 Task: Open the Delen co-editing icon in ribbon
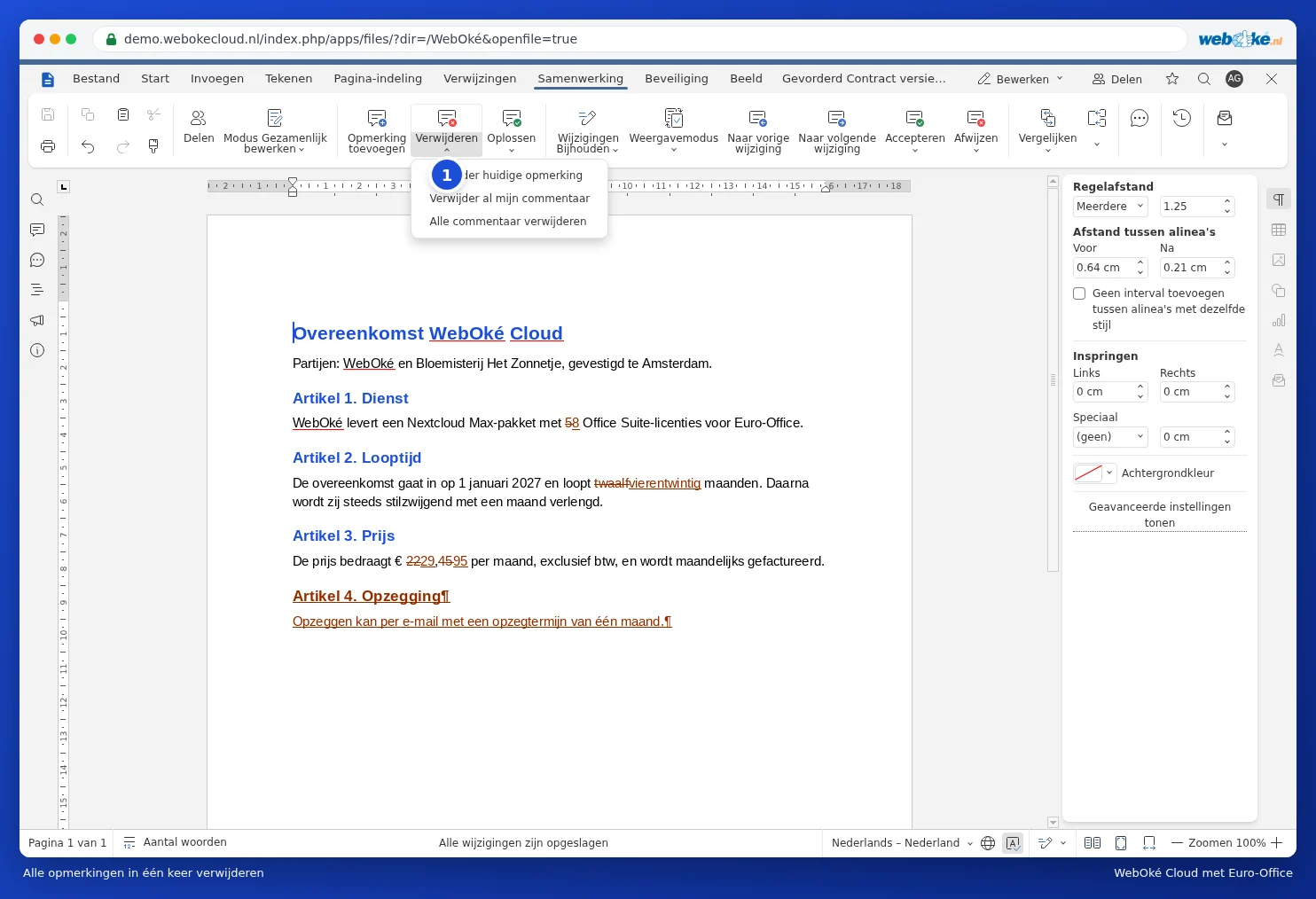[199, 118]
